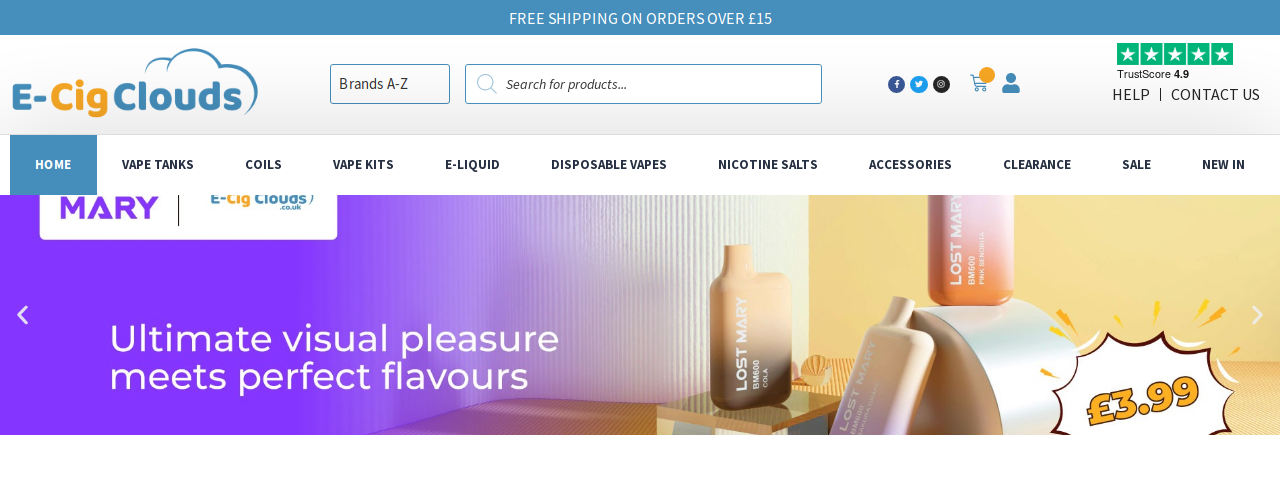Click the Lost Mary promotional banner

coord(640,315)
